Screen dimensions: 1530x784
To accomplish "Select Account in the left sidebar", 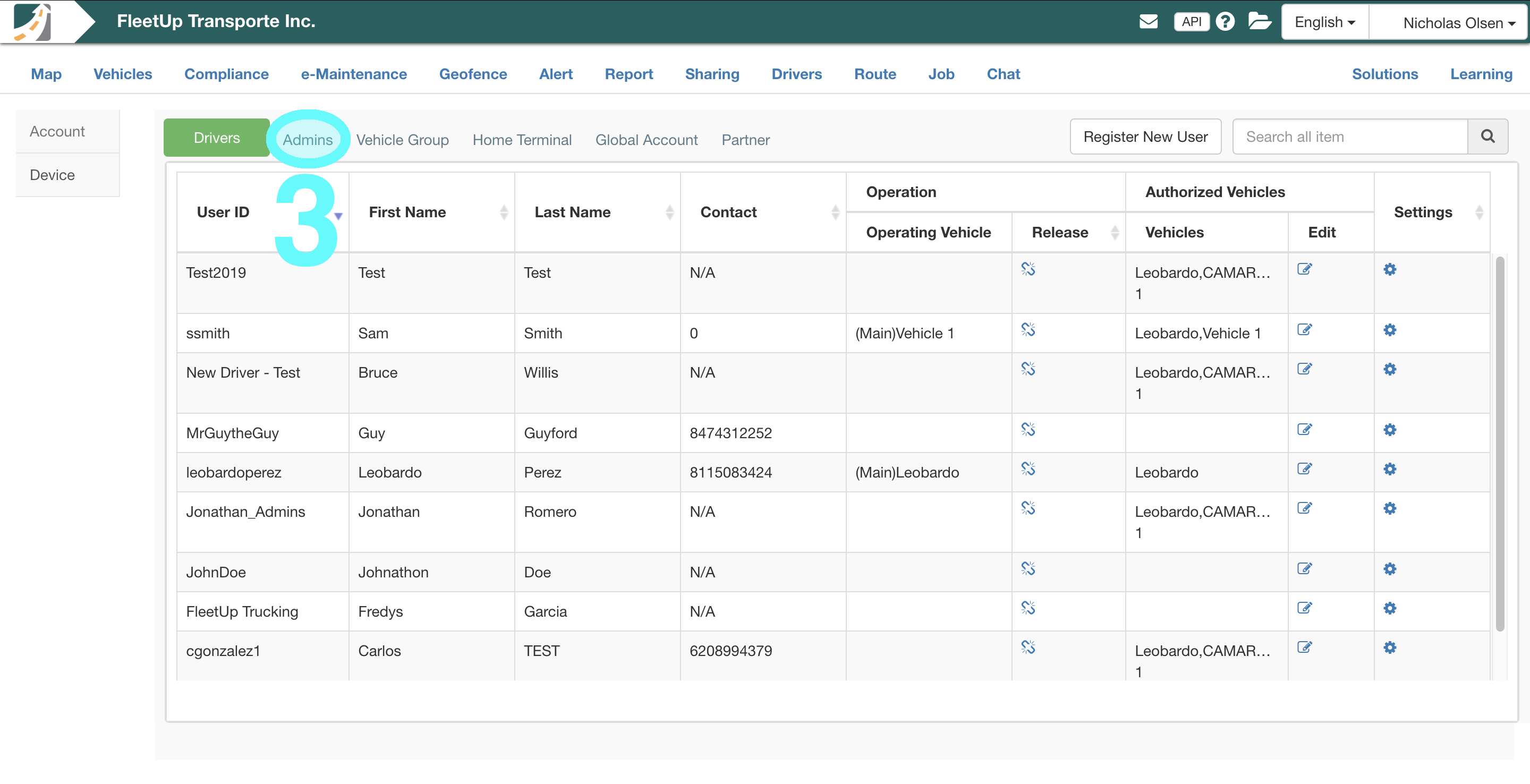I will (x=67, y=131).
